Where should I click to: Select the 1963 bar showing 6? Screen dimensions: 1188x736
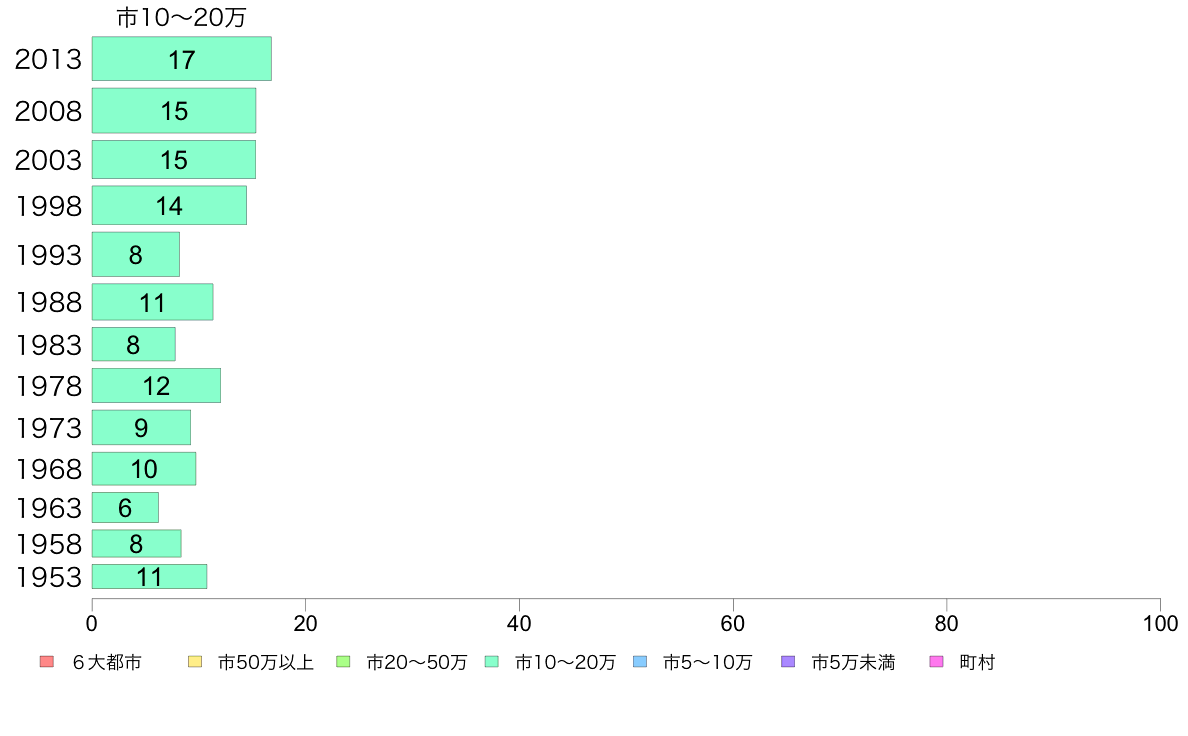click(125, 508)
